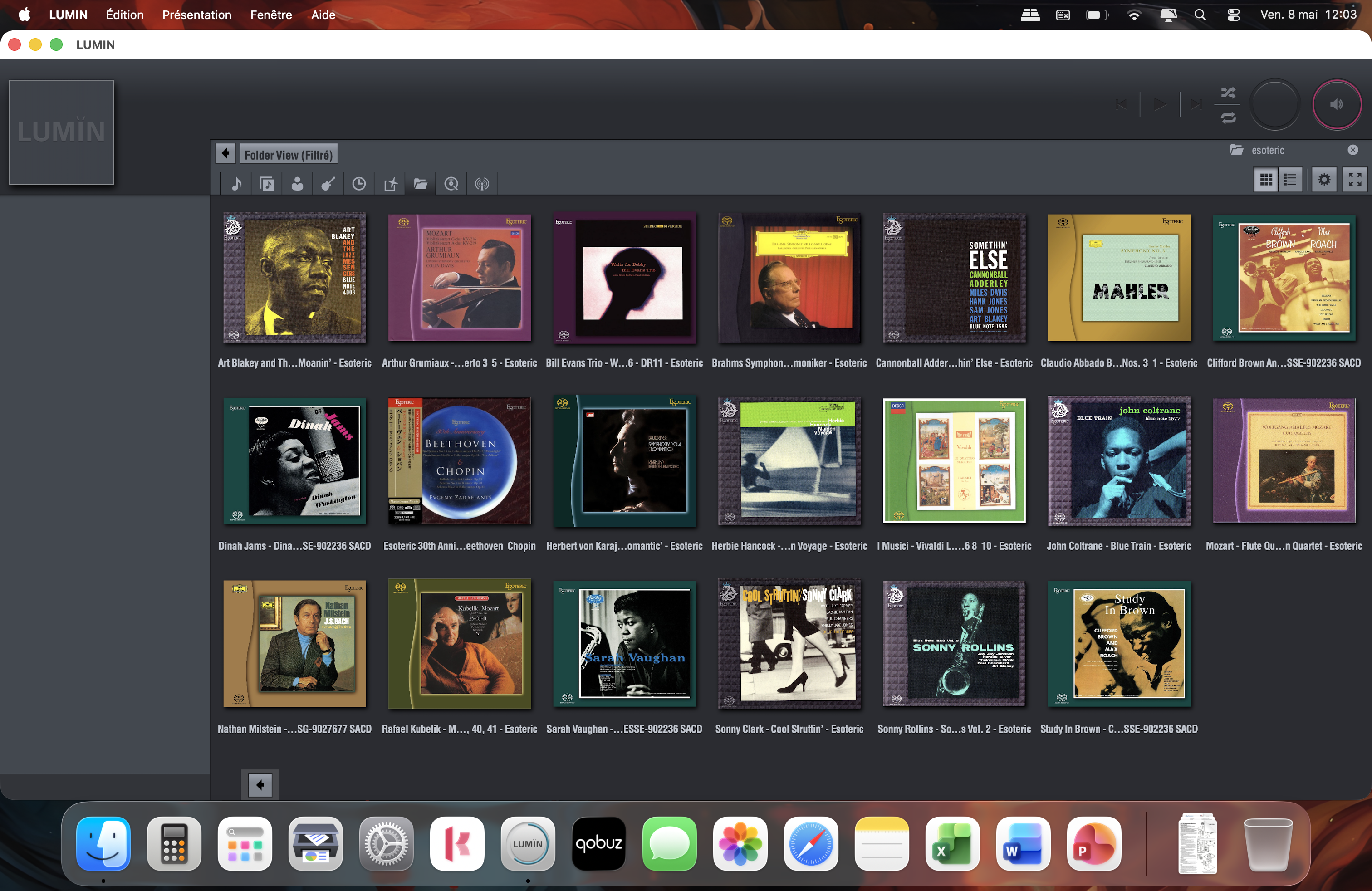Expand library to full screen view
1372x891 pixels.
click(x=1355, y=180)
